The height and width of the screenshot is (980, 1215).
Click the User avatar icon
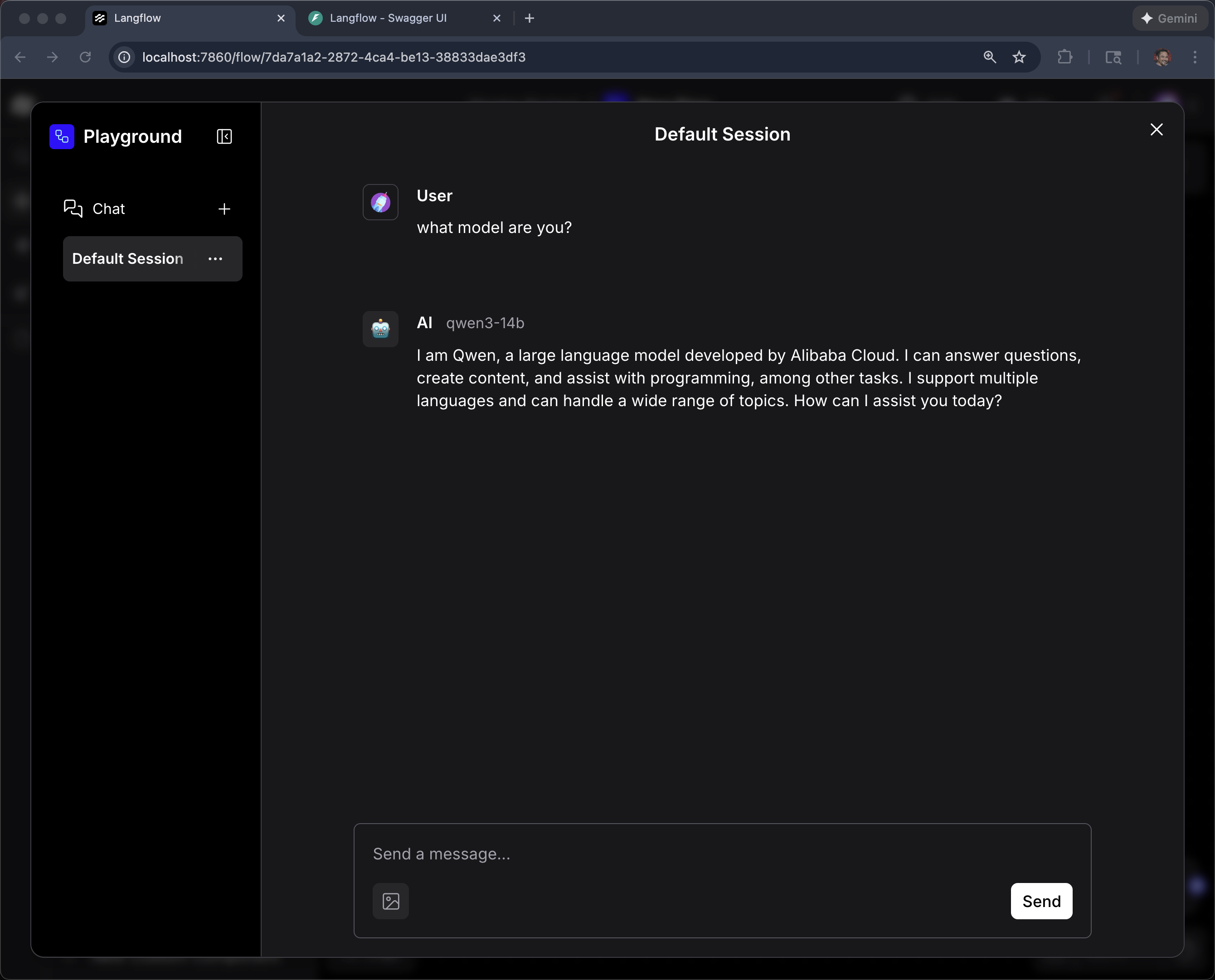(380, 202)
